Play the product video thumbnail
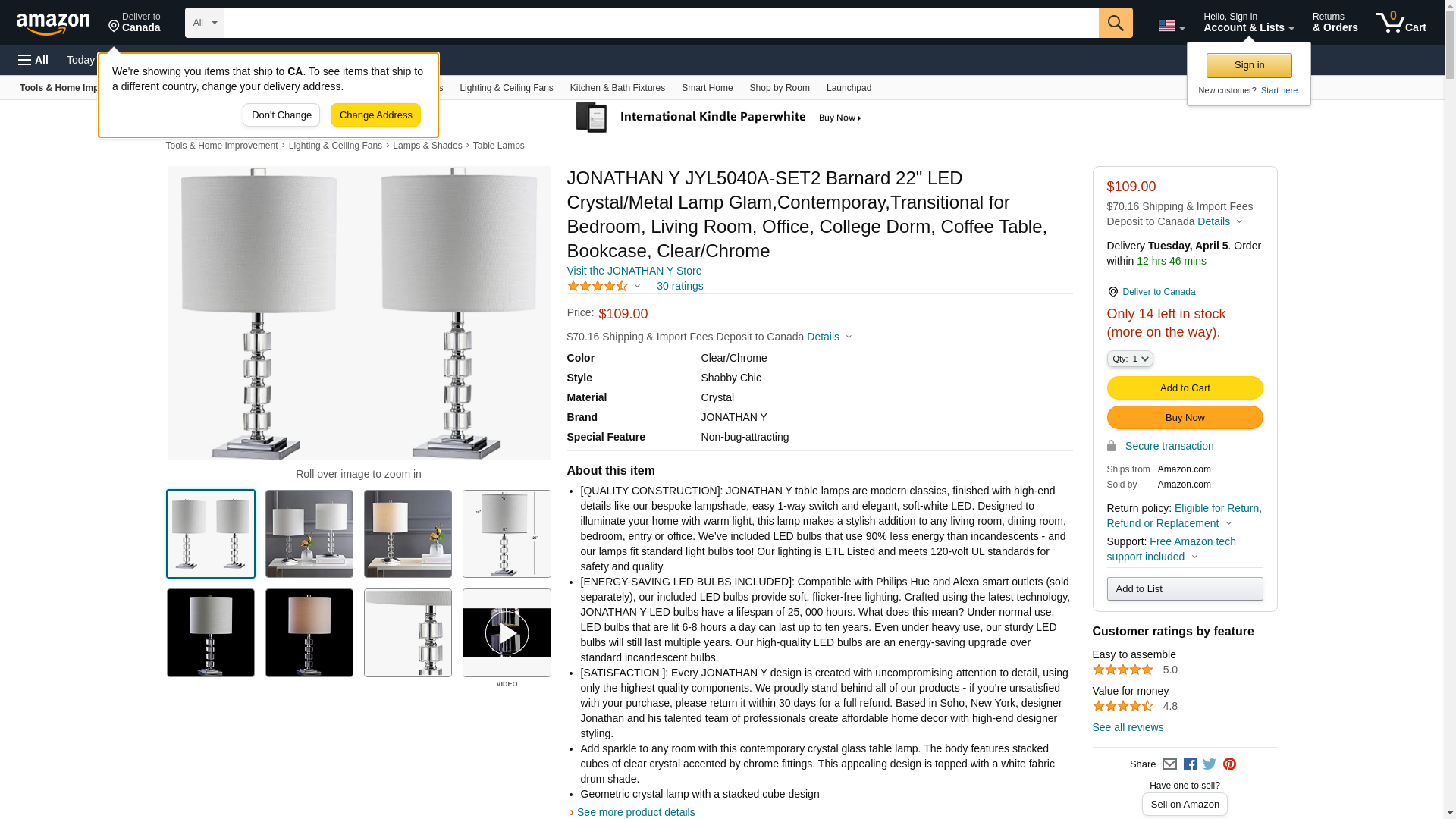 [507, 633]
